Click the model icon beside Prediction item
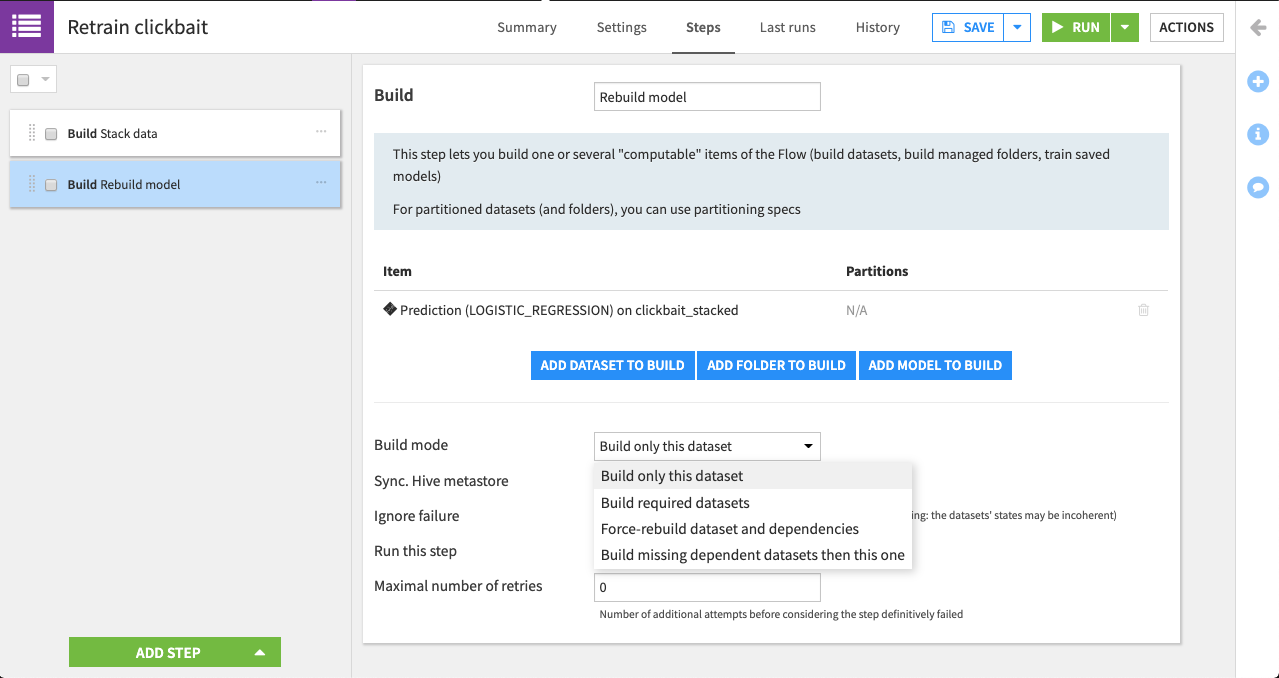Viewport: 1279px width, 678px height. (390, 310)
